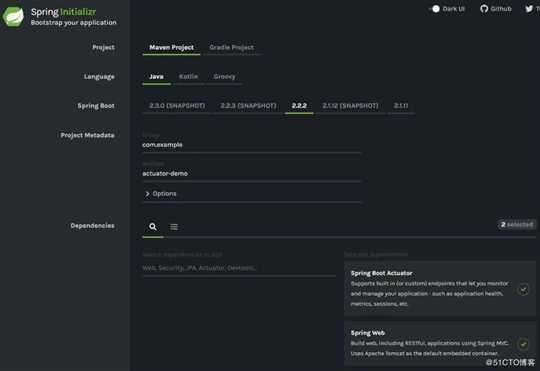Click Bootstrap your application tagline
The image size is (540, 371).
[x=74, y=23]
